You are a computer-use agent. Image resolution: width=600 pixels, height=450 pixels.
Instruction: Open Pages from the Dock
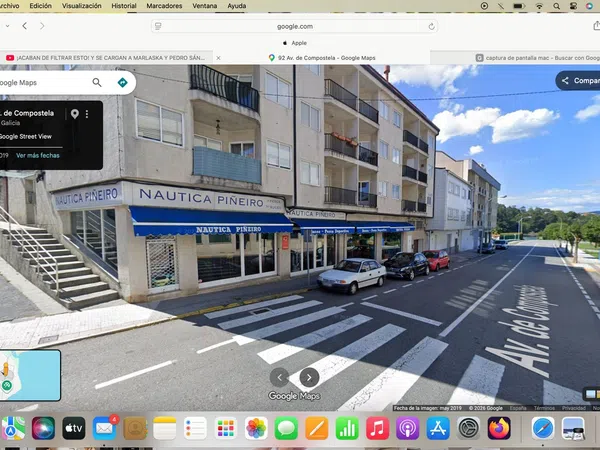pyautogui.click(x=317, y=428)
